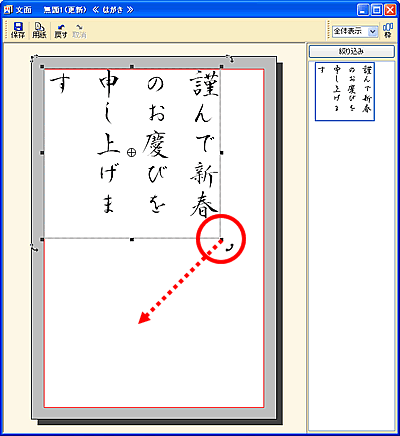Click the rotate handle at the top-right corner
This screenshot has height=436, width=400.
tap(231, 58)
